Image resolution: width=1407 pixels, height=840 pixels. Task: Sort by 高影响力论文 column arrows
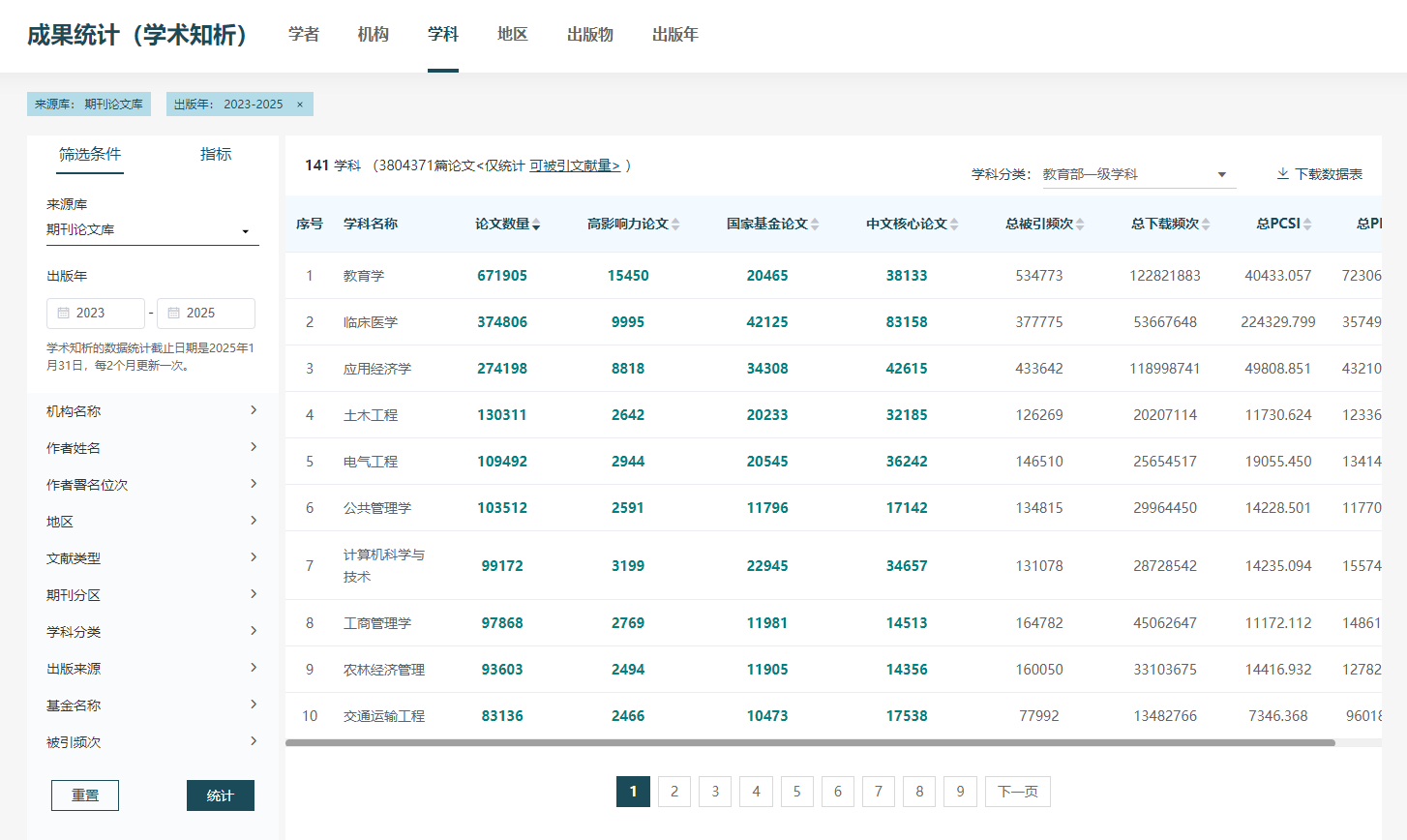click(x=675, y=225)
